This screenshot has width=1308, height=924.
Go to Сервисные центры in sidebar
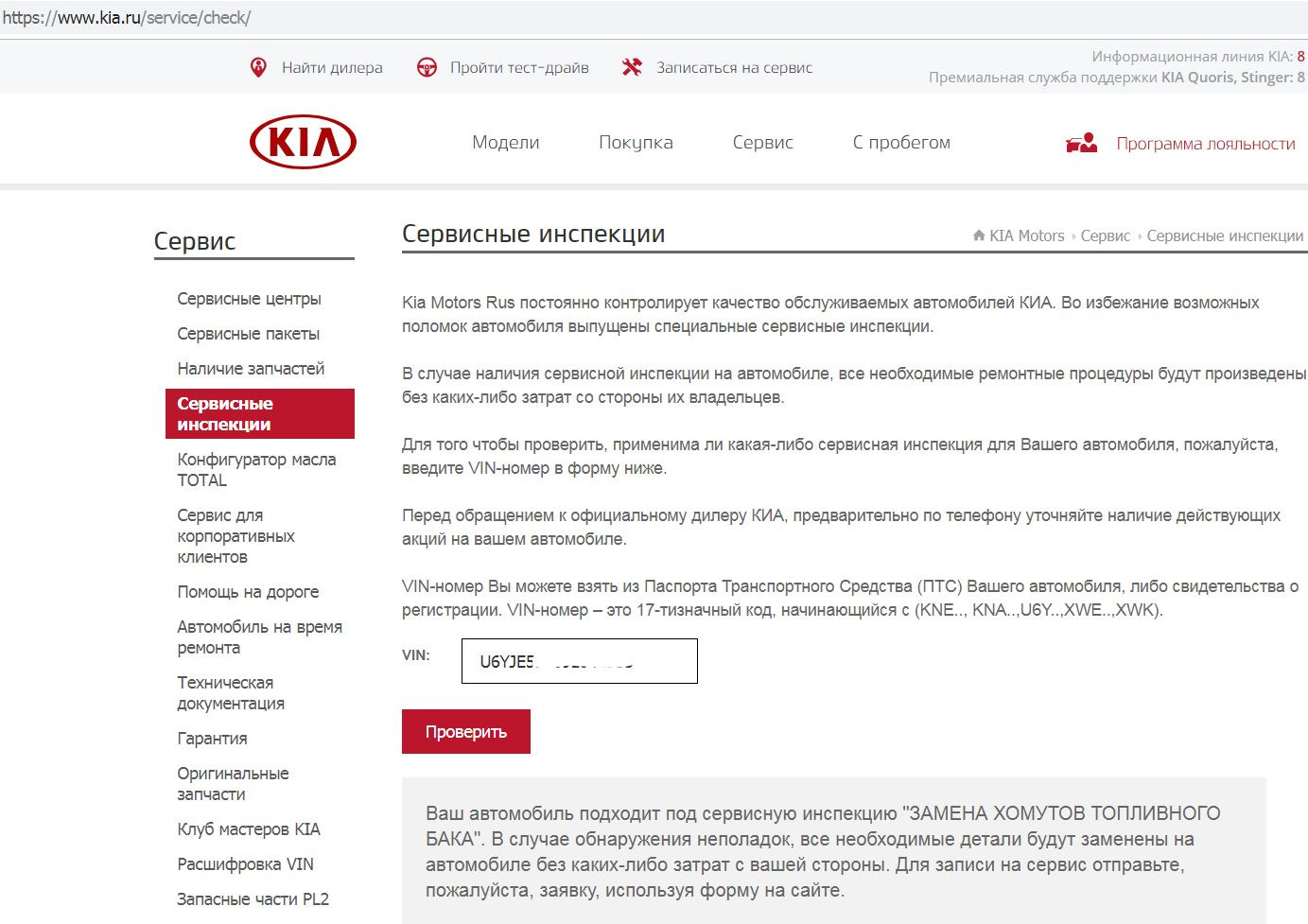[x=250, y=299]
